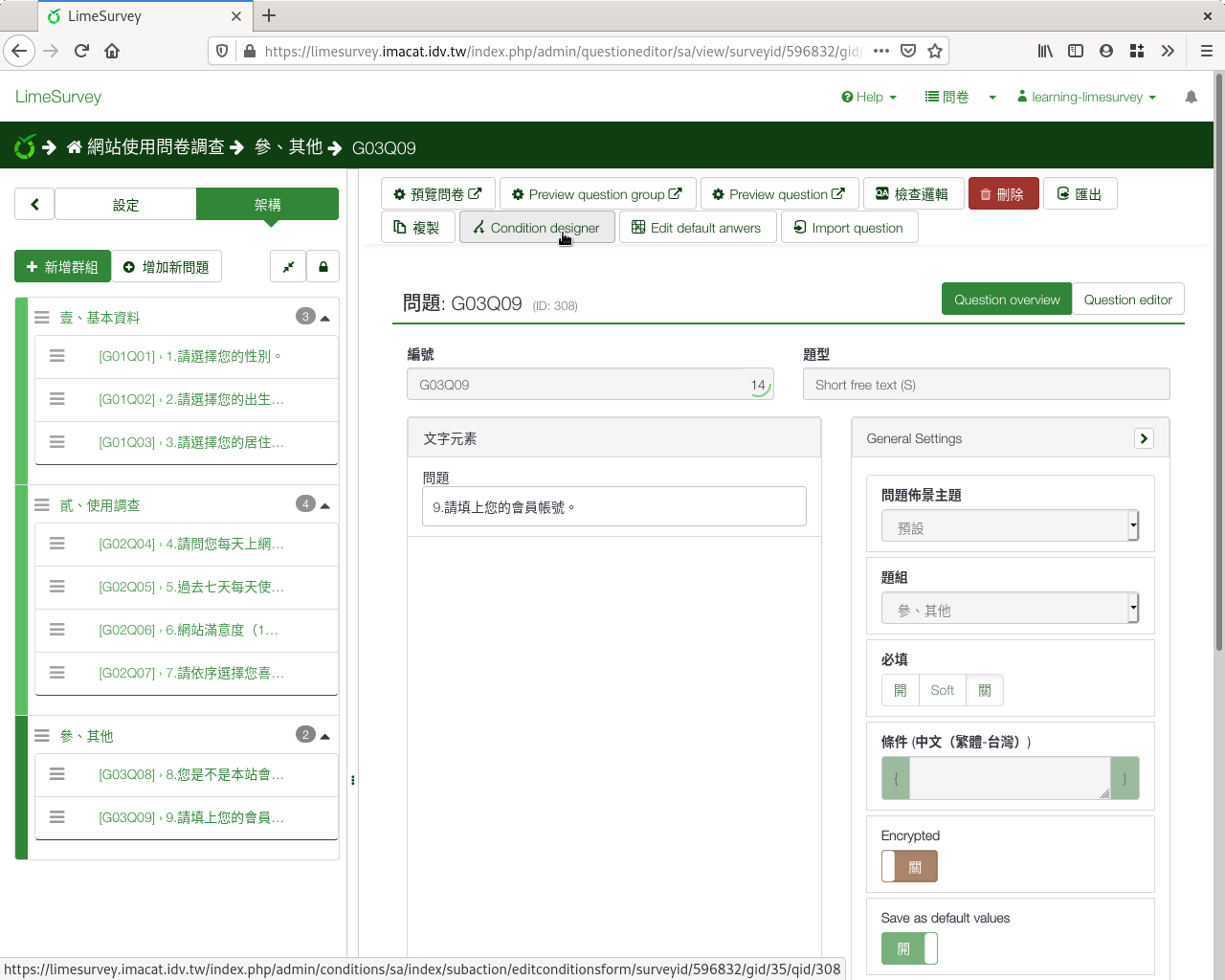Open the Firefox account icon
Screen dimensions: 1225x980
click(1106, 51)
